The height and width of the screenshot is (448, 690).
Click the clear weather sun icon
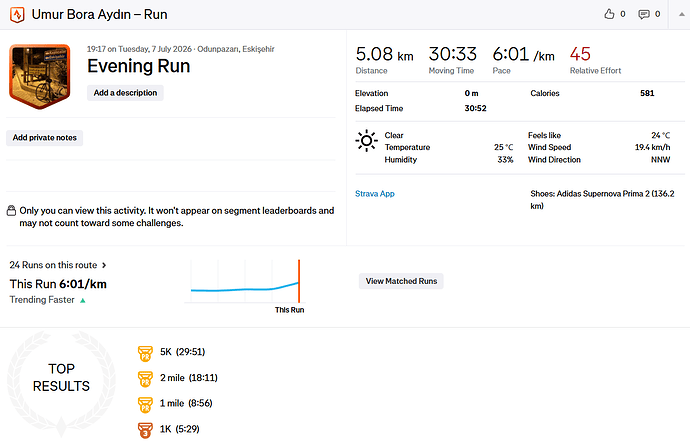(366, 141)
